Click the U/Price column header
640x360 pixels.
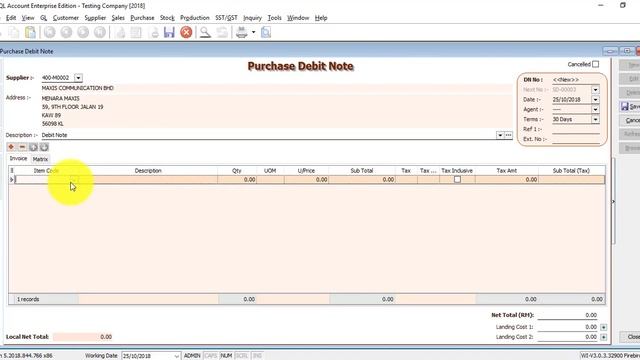(x=306, y=171)
